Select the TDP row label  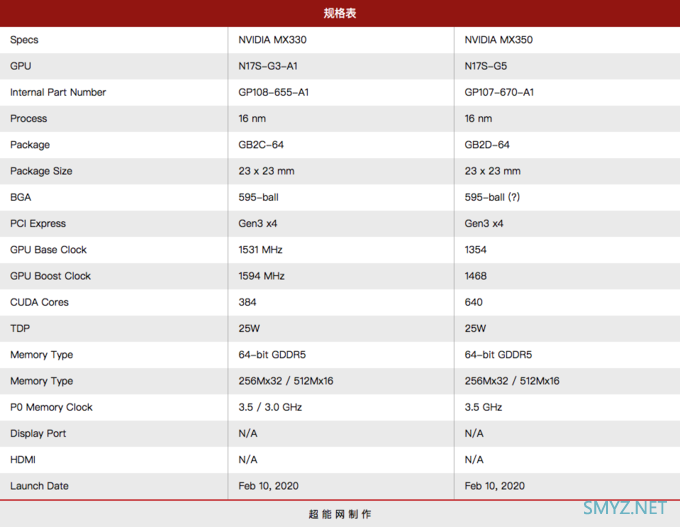coord(20,328)
